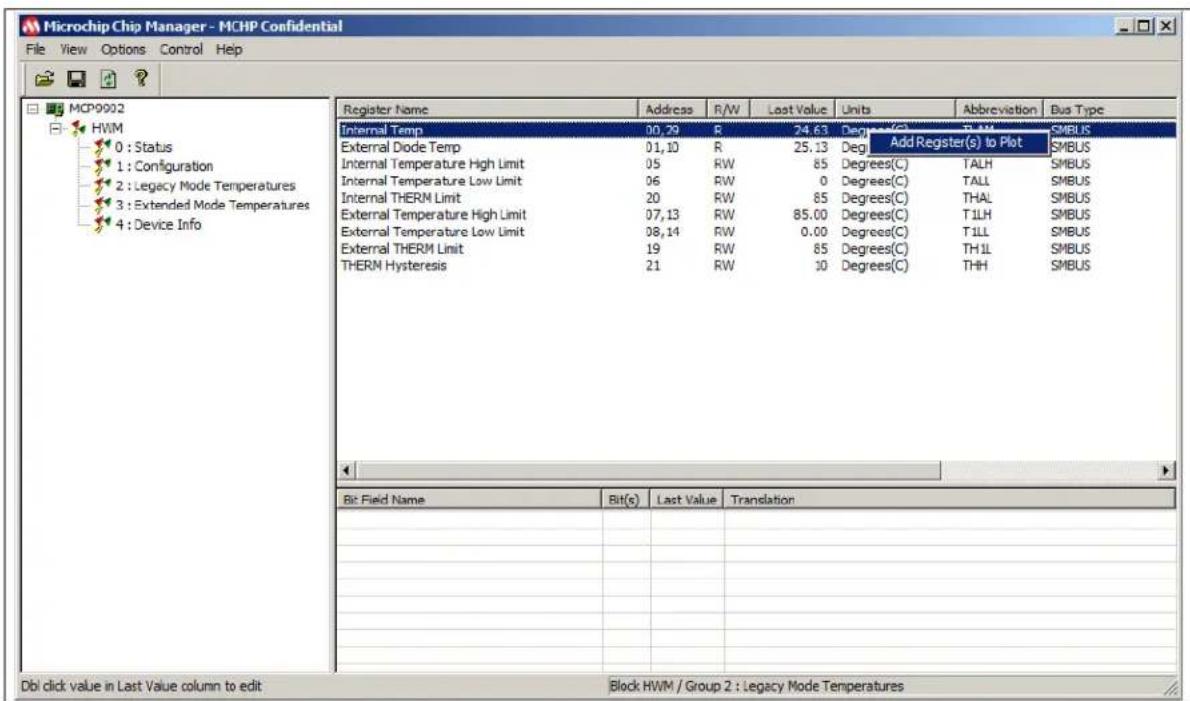This screenshot has width=1190, height=701.
Task: Click the register list horizontal scrollbar thumb
Action: pos(649,470)
